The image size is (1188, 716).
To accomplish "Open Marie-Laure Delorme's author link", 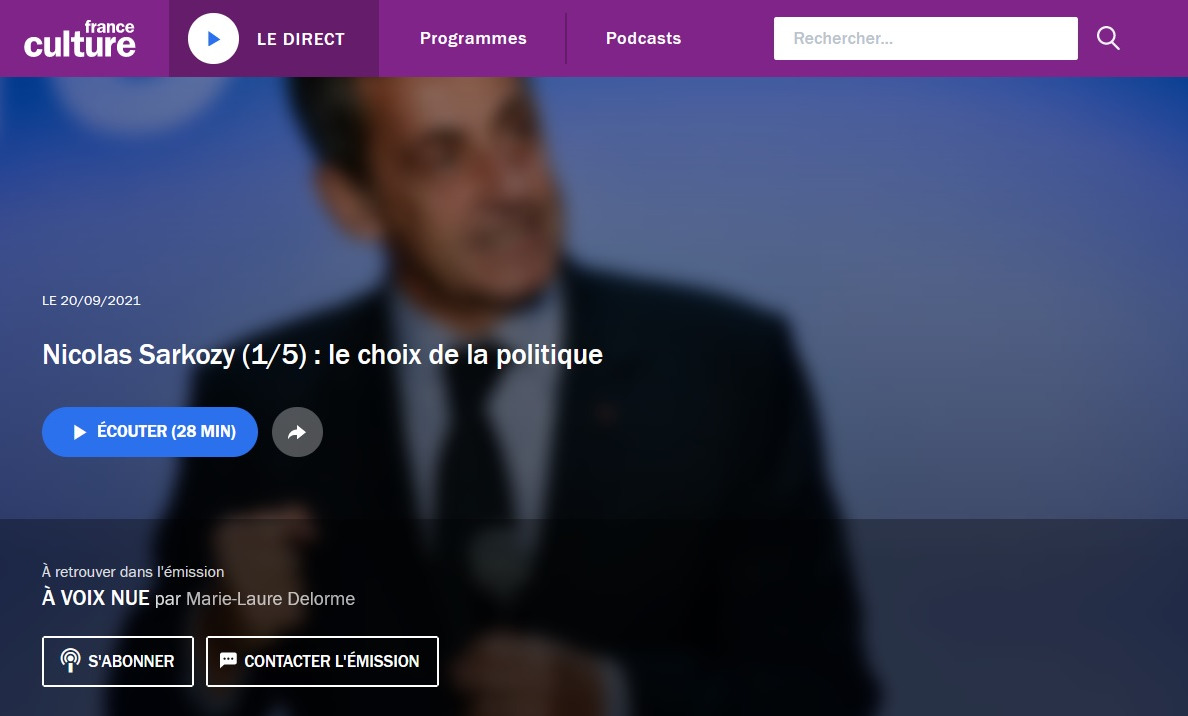I will 270,599.
